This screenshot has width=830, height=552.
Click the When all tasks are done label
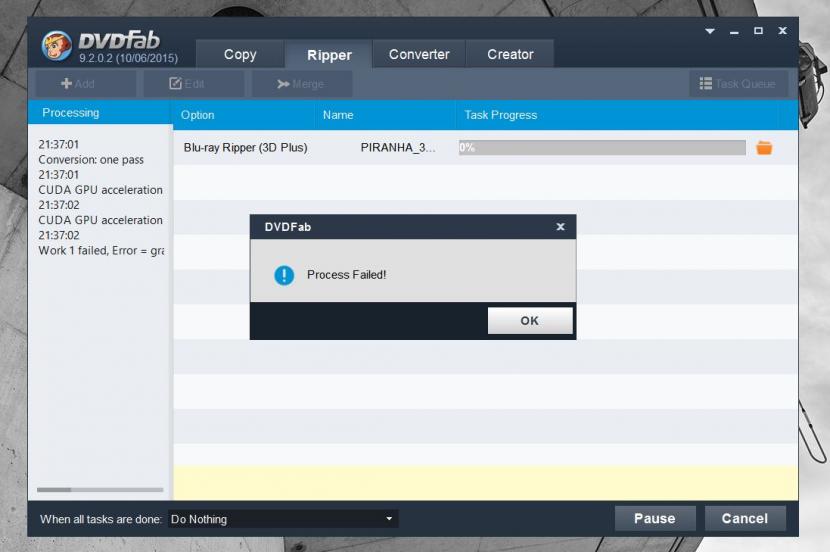tap(101, 519)
